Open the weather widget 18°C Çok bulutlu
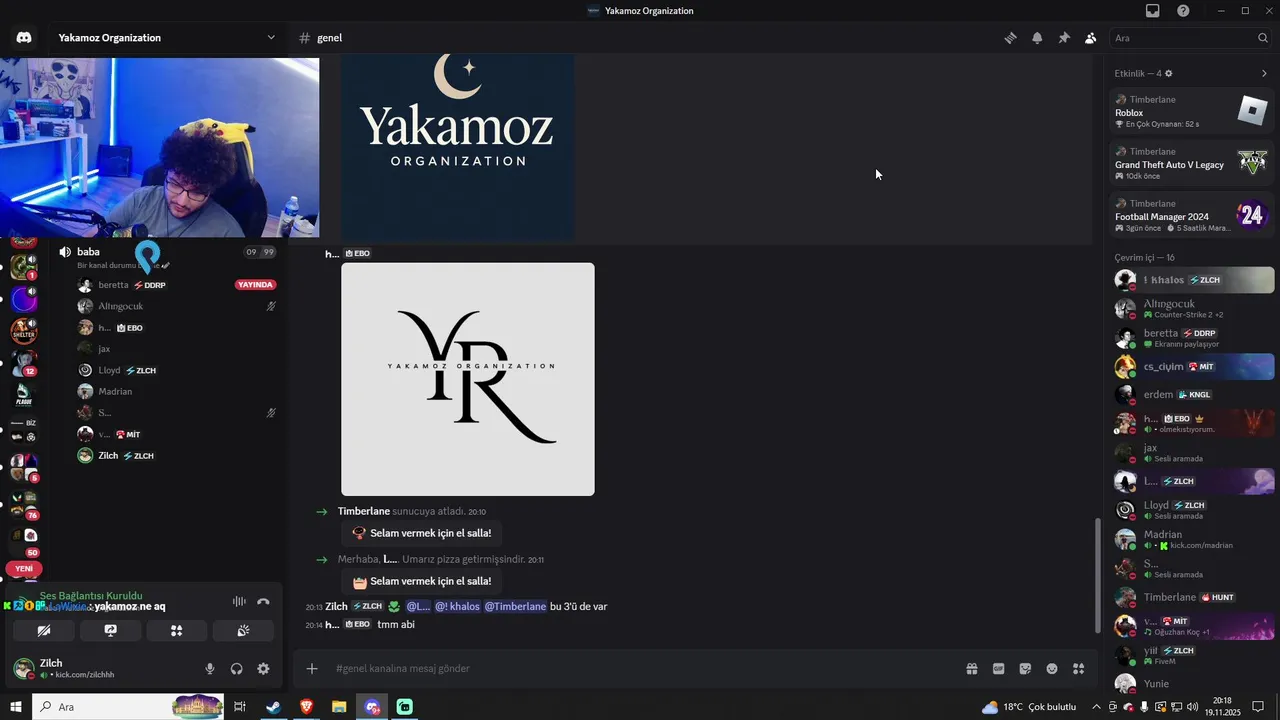Screen dimensions: 1280x720 click(x=1029, y=707)
